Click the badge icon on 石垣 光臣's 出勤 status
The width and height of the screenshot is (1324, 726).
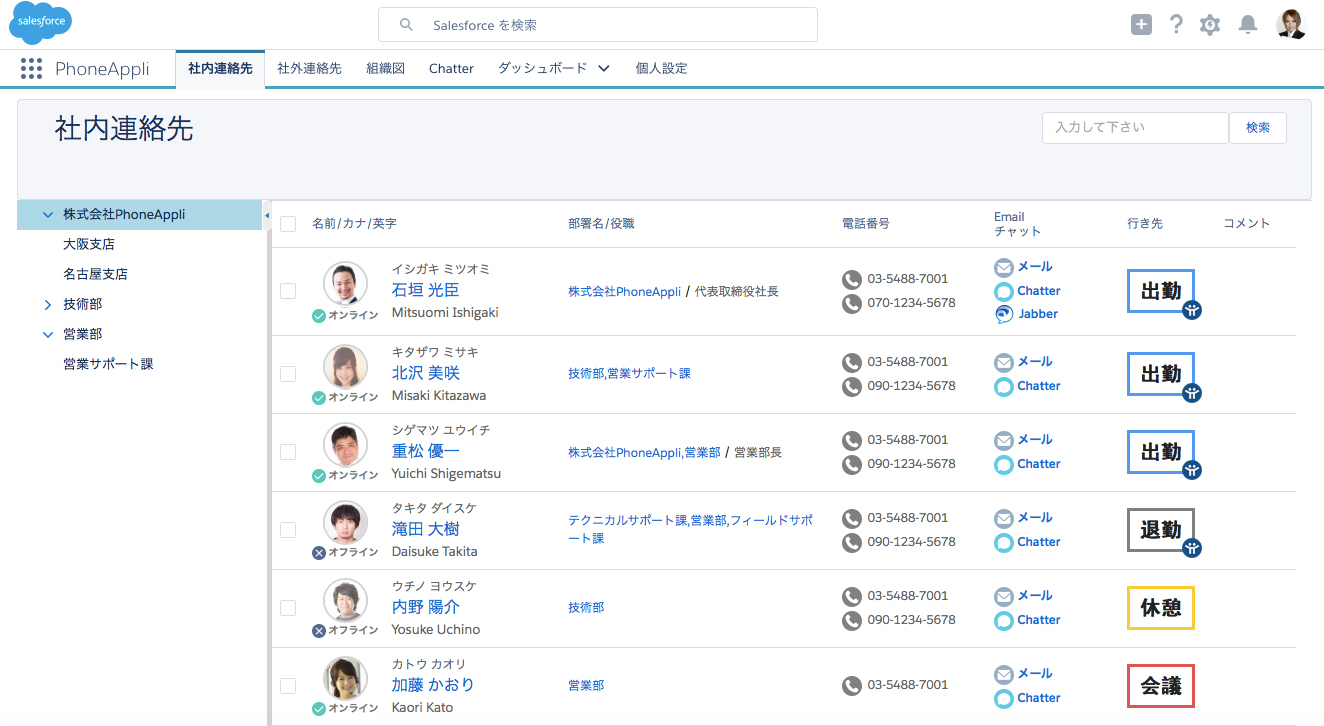tap(1191, 309)
